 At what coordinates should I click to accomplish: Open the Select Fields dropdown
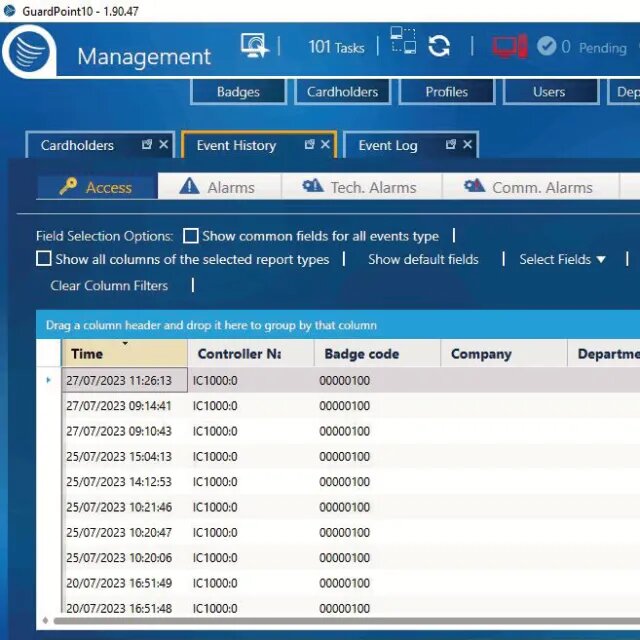point(562,259)
